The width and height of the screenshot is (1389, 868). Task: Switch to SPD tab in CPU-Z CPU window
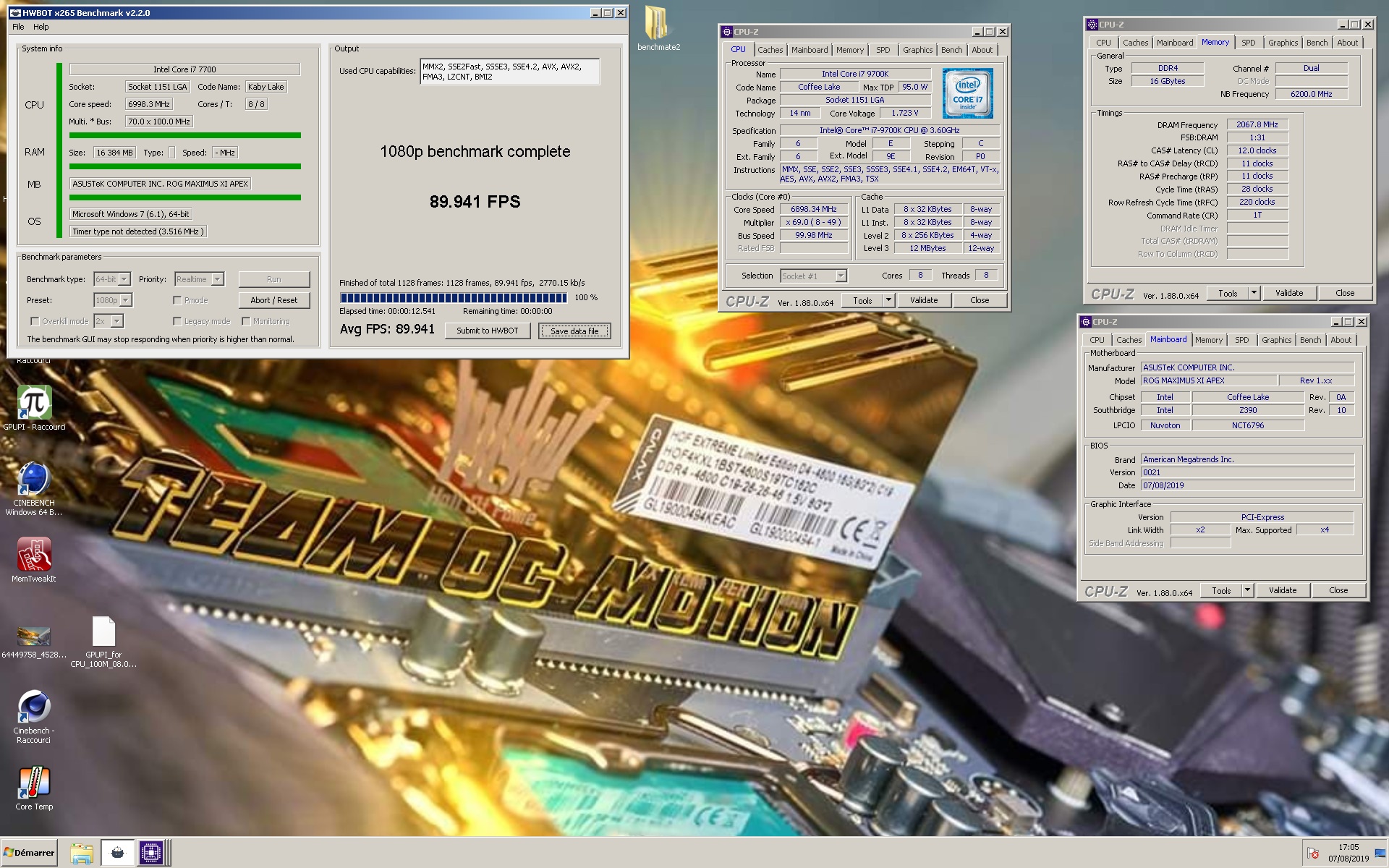pos(883,50)
